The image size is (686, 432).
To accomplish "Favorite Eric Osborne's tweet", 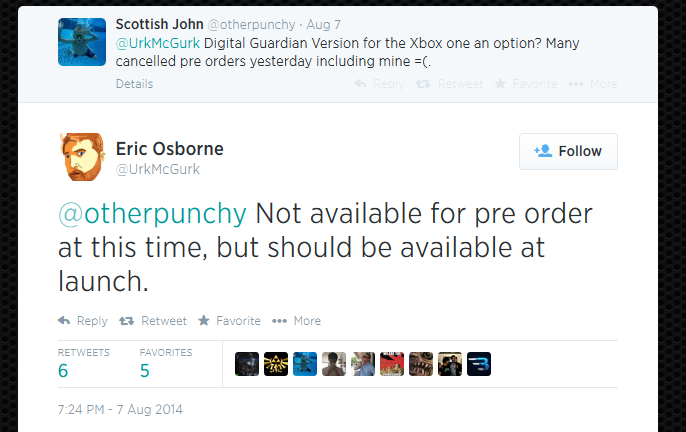I will click(x=229, y=321).
